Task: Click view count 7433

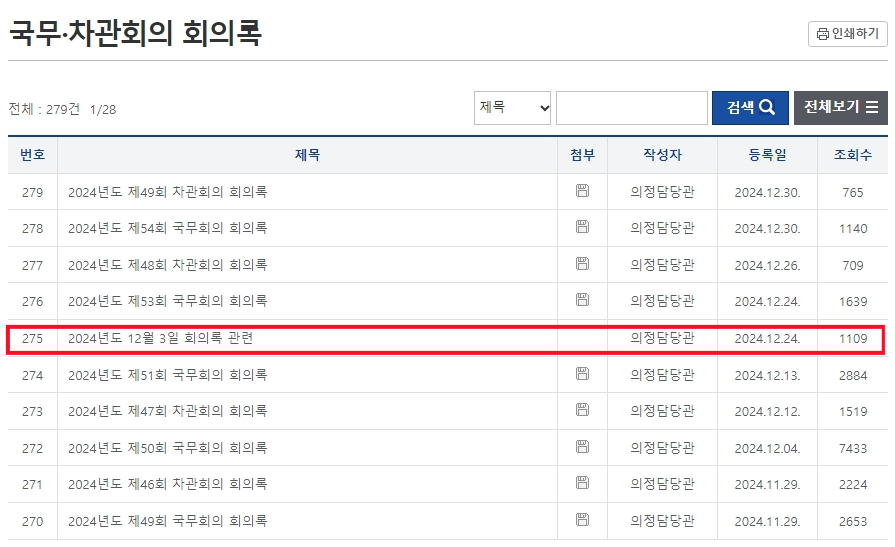Action: 853,448
